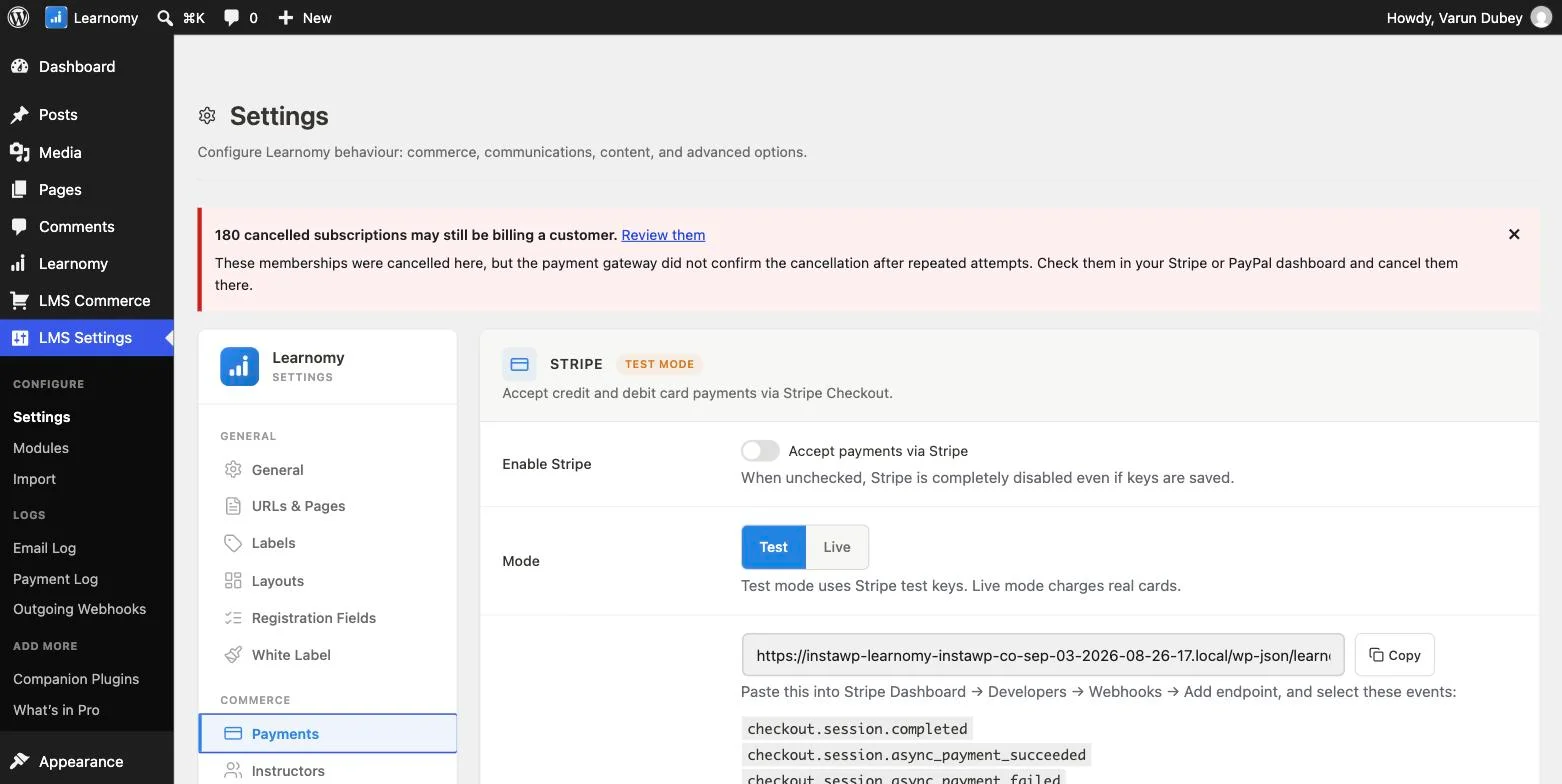Open the WordPress logo menu
Viewport: 1562px width, 784px height.
pyautogui.click(x=18, y=17)
